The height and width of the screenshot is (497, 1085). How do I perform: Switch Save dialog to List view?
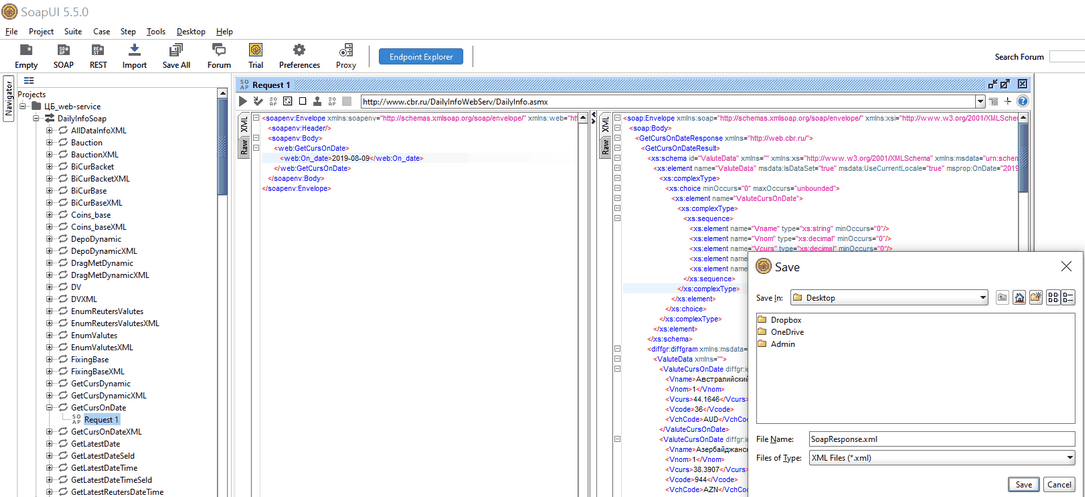1053,298
